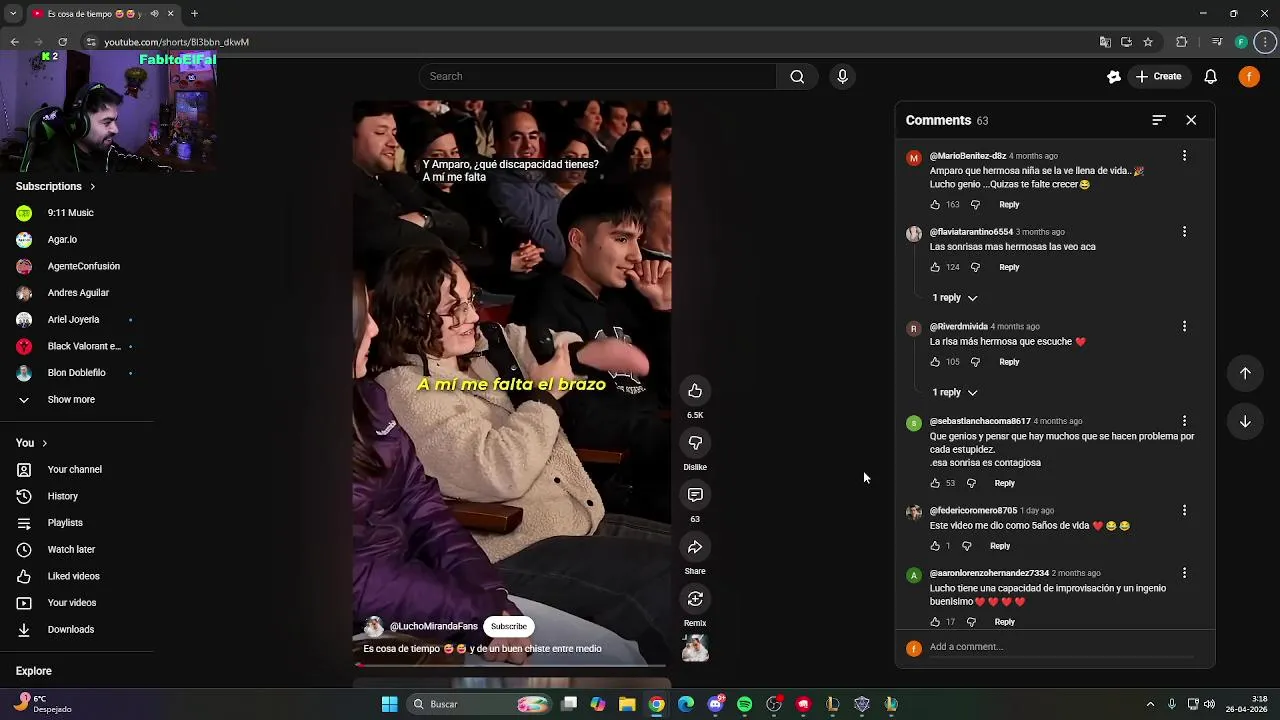Viewport: 1280px width, 720px height.
Task: Open Liked videos in sidebar
Action: pyautogui.click(x=73, y=576)
